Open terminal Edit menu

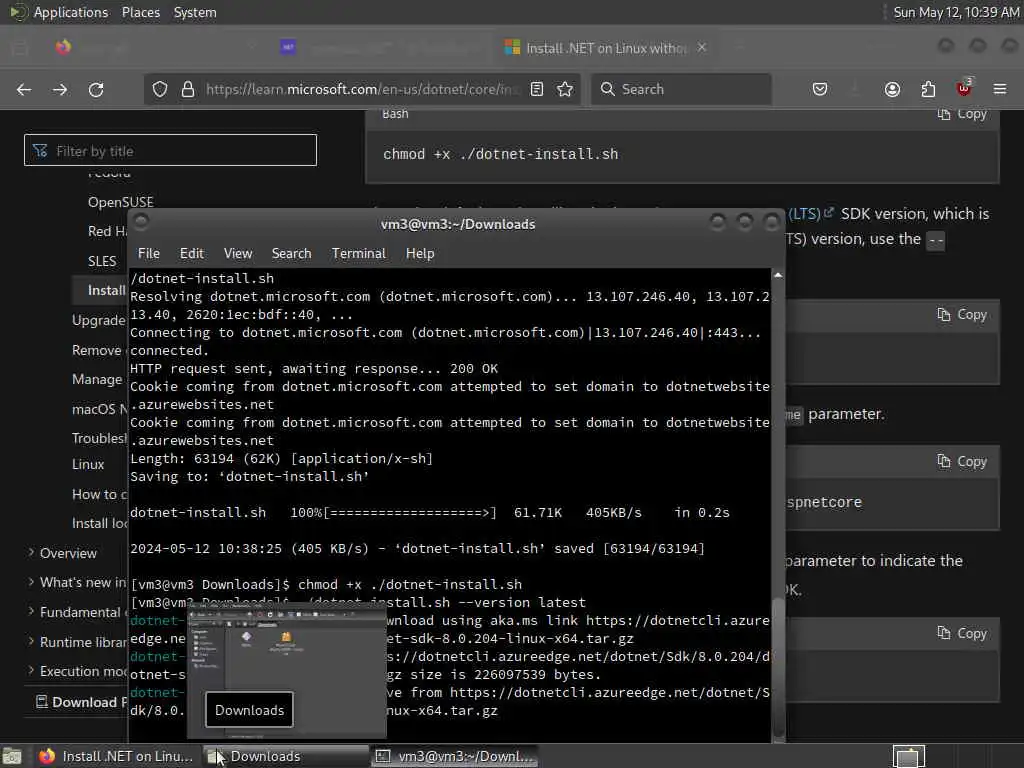click(191, 253)
